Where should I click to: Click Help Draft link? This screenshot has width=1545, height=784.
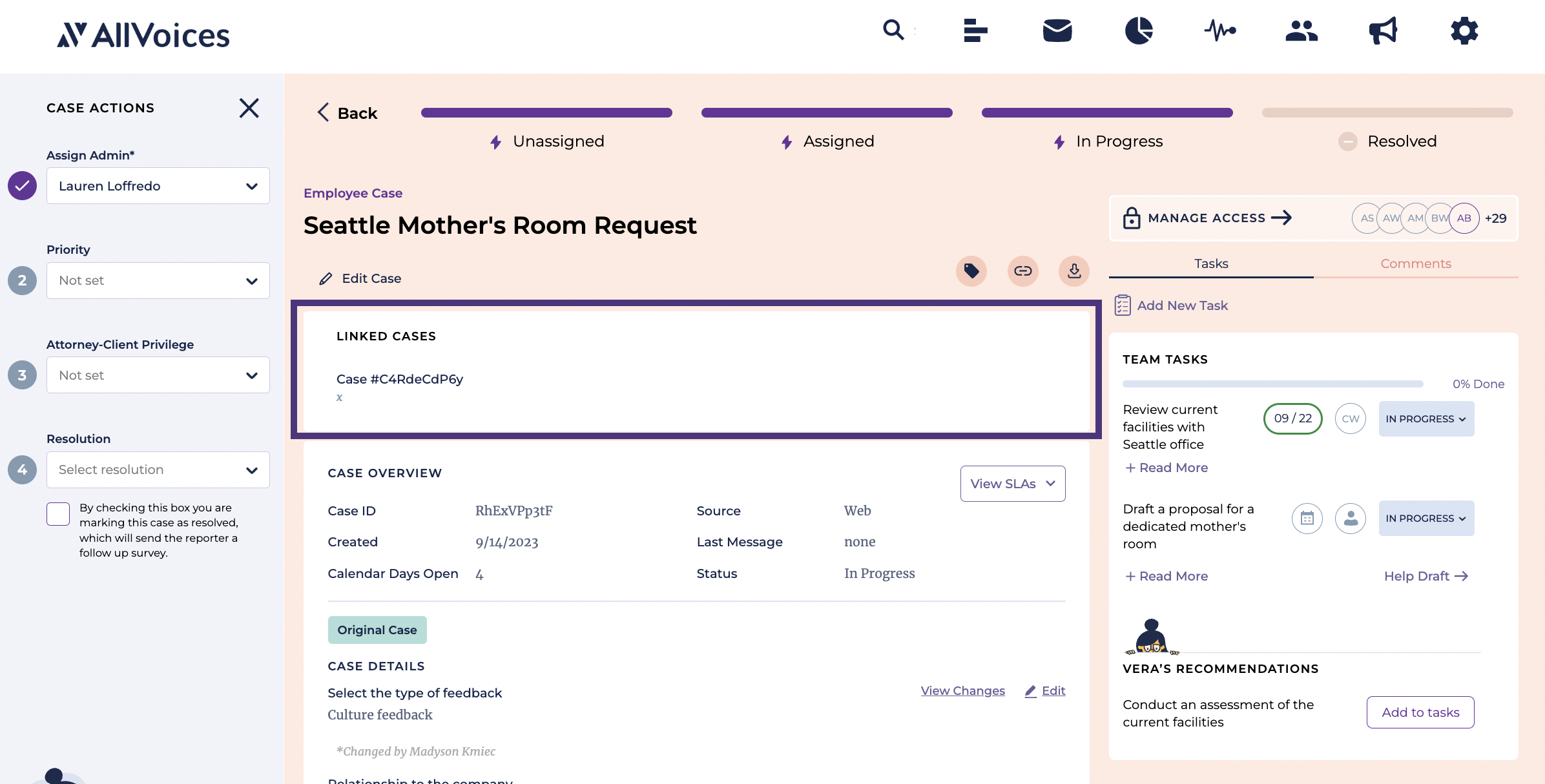point(1426,576)
